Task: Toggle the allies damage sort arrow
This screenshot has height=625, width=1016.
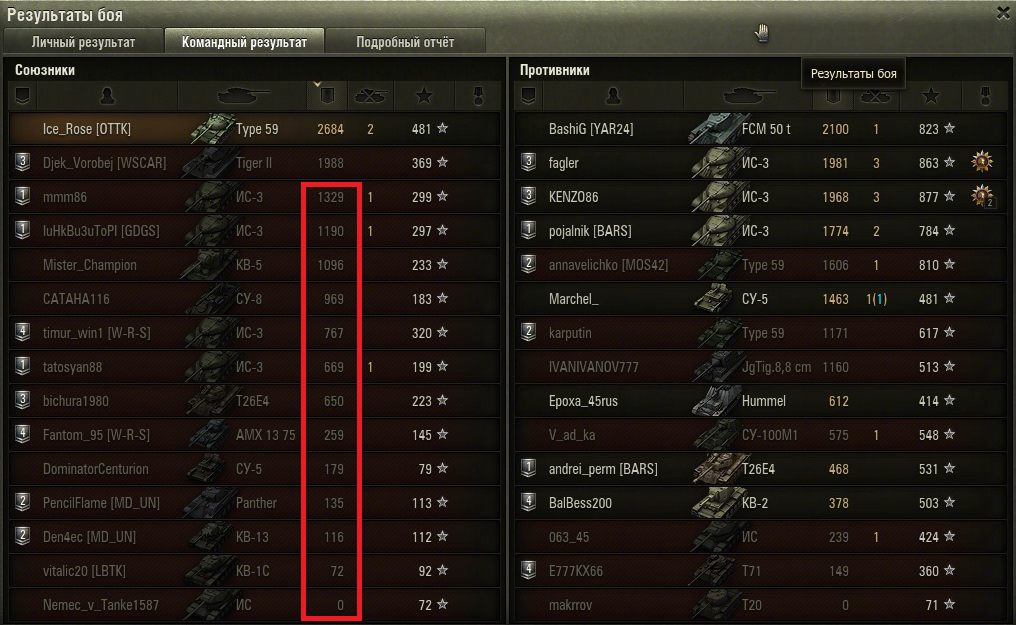Action: point(317,84)
